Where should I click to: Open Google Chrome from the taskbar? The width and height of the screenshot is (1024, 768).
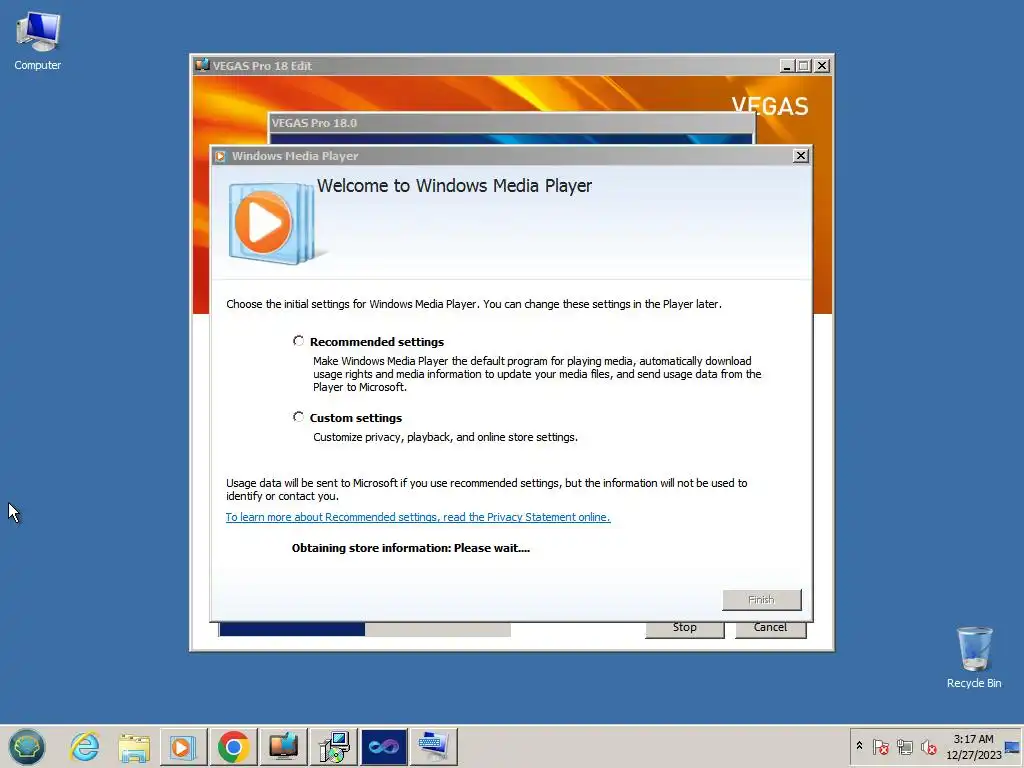click(233, 747)
